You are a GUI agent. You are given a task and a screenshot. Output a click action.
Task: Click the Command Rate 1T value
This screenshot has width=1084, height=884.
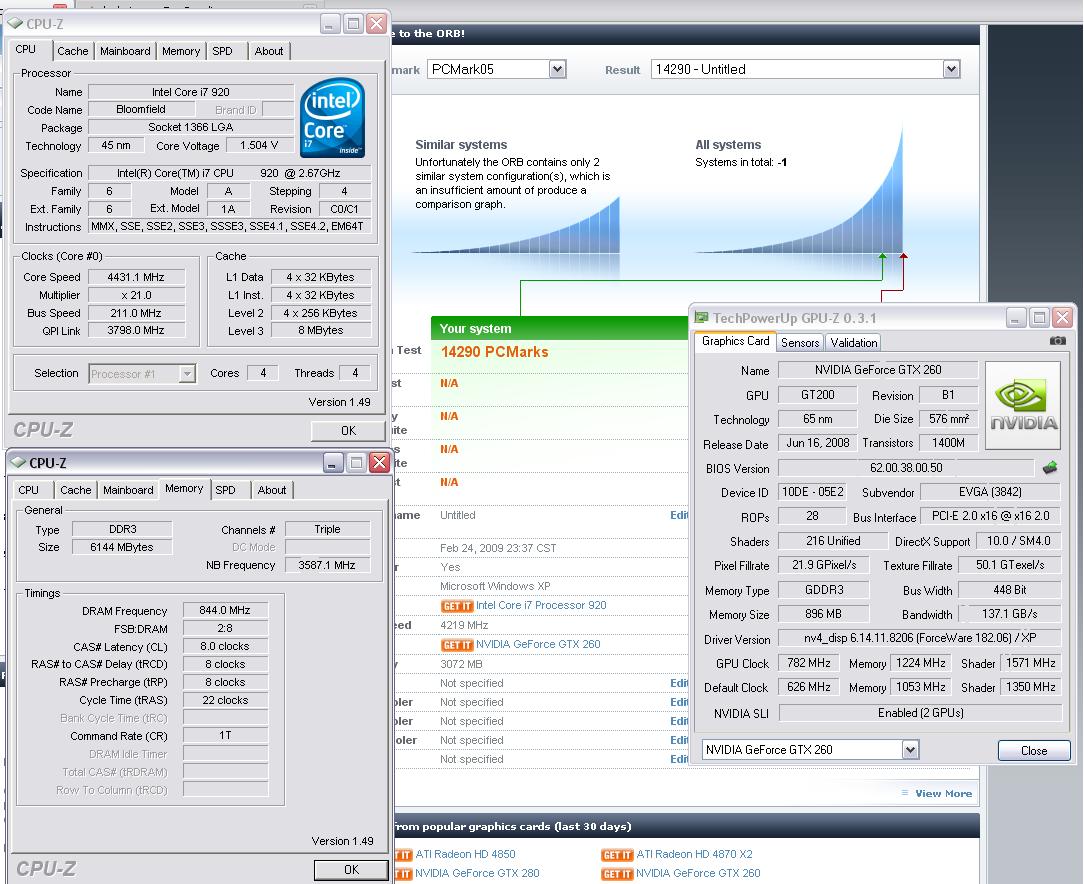click(x=225, y=735)
